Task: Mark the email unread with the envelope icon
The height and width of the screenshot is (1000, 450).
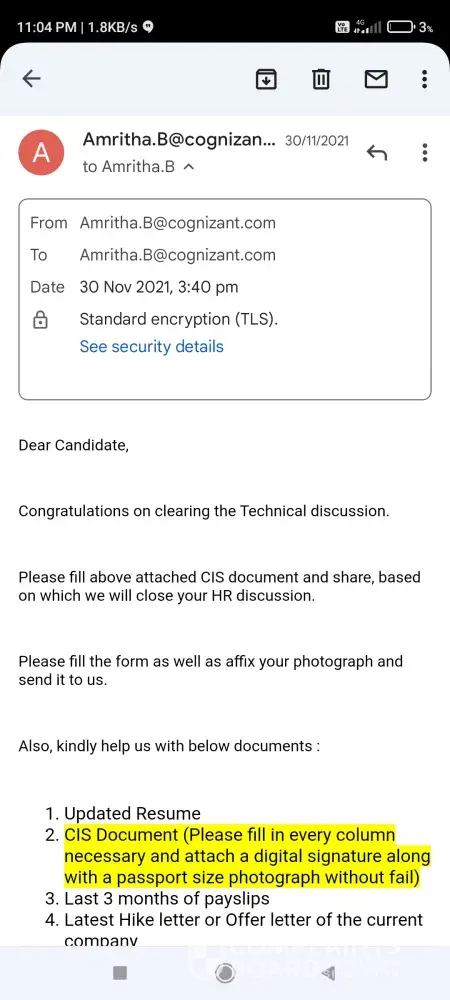Action: tap(376, 79)
